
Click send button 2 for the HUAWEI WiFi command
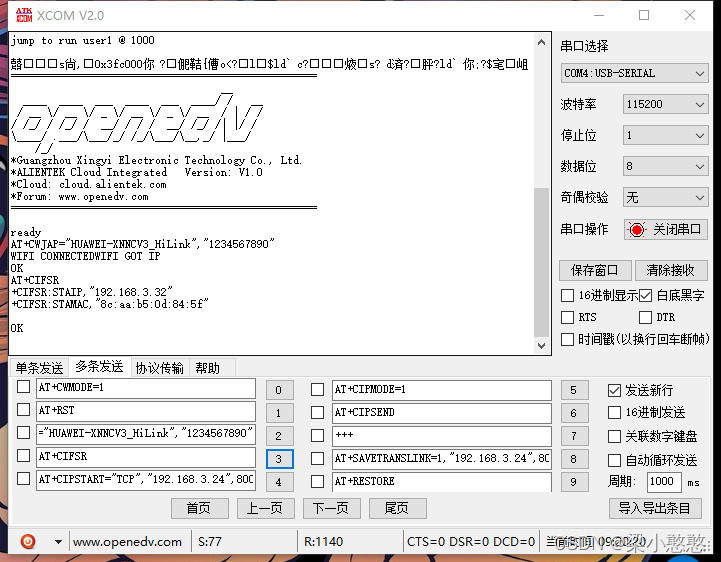[x=279, y=436]
